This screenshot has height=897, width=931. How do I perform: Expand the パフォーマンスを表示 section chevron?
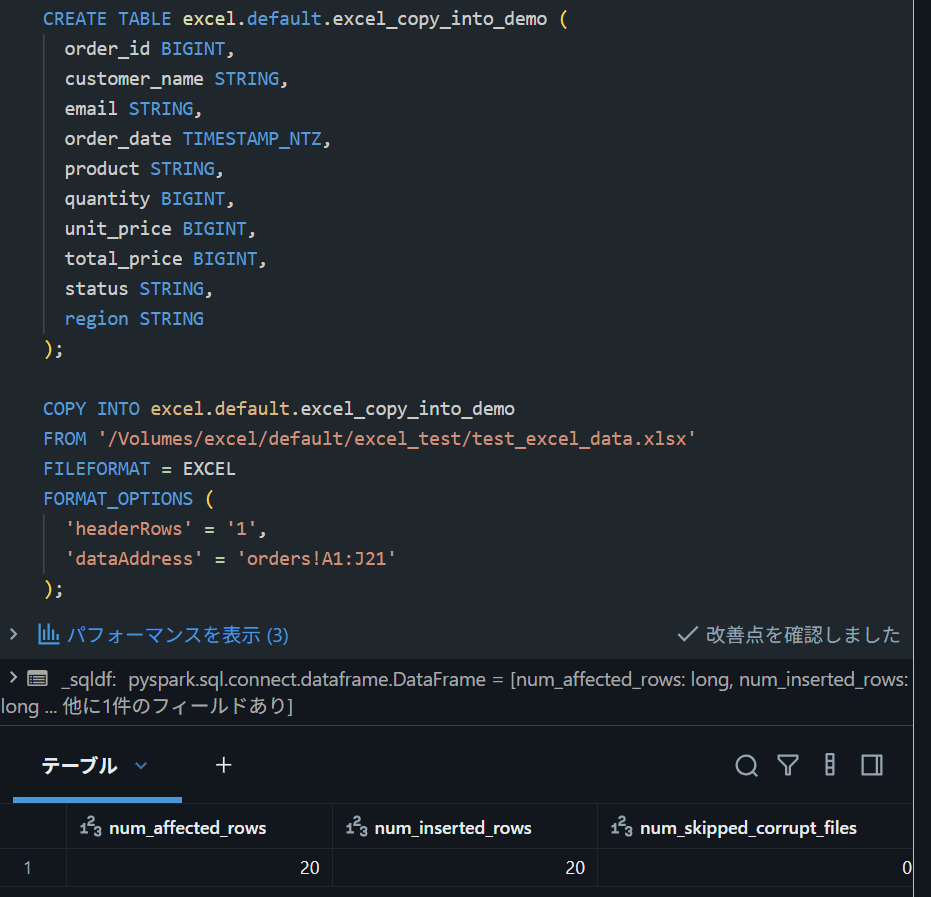(x=13, y=634)
